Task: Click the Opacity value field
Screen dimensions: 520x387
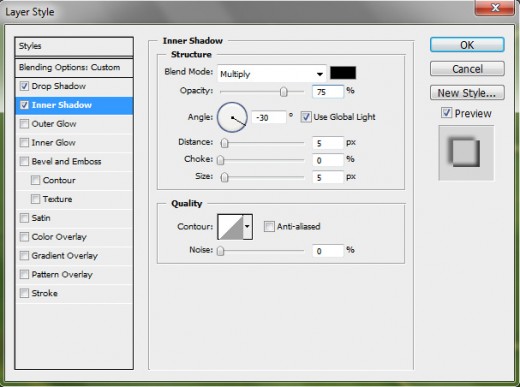Action: pyautogui.click(x=328, y=92)
